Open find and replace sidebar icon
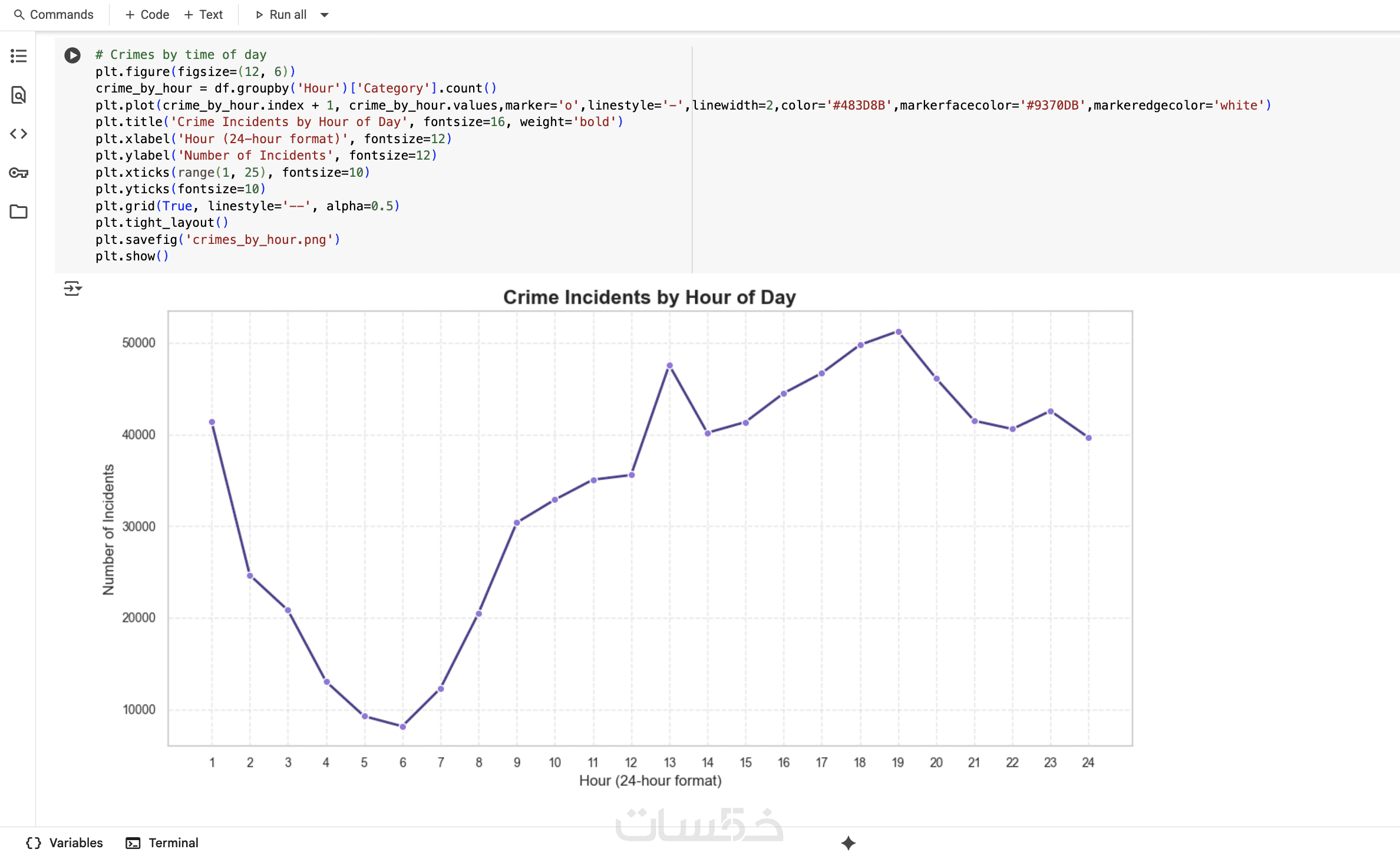1400x859 pixels. (18, 95)
